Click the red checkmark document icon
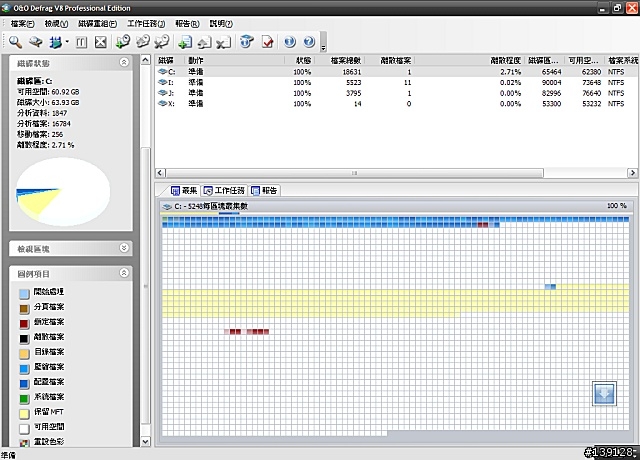The width and height of the screenshot is (640, 460). [267, 42]
